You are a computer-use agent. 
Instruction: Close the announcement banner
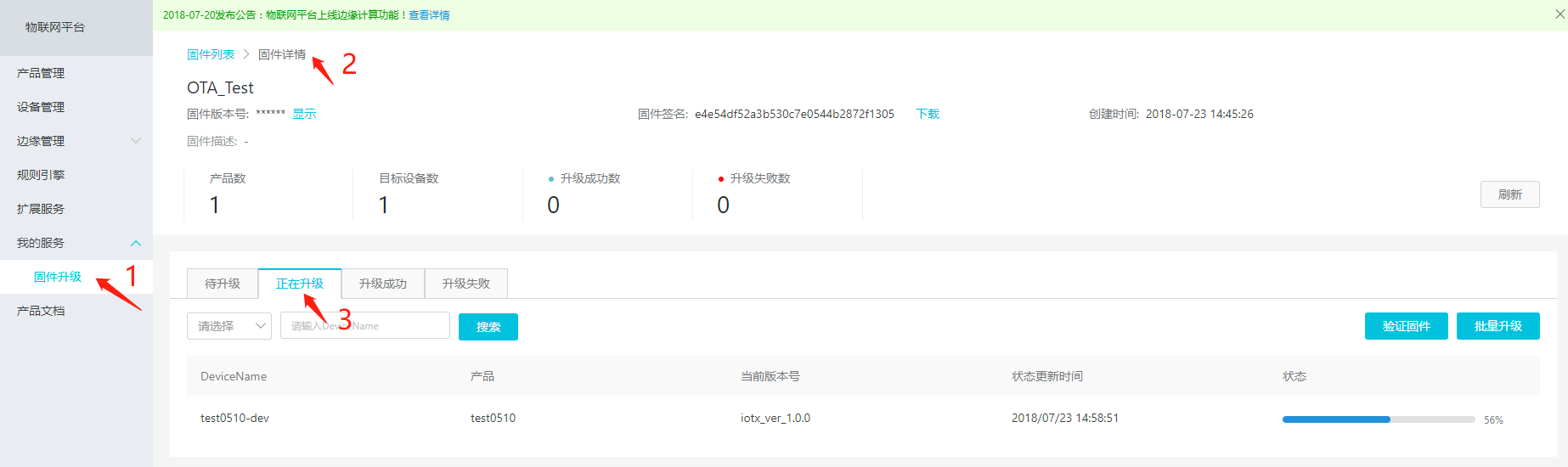[1560, 14]
